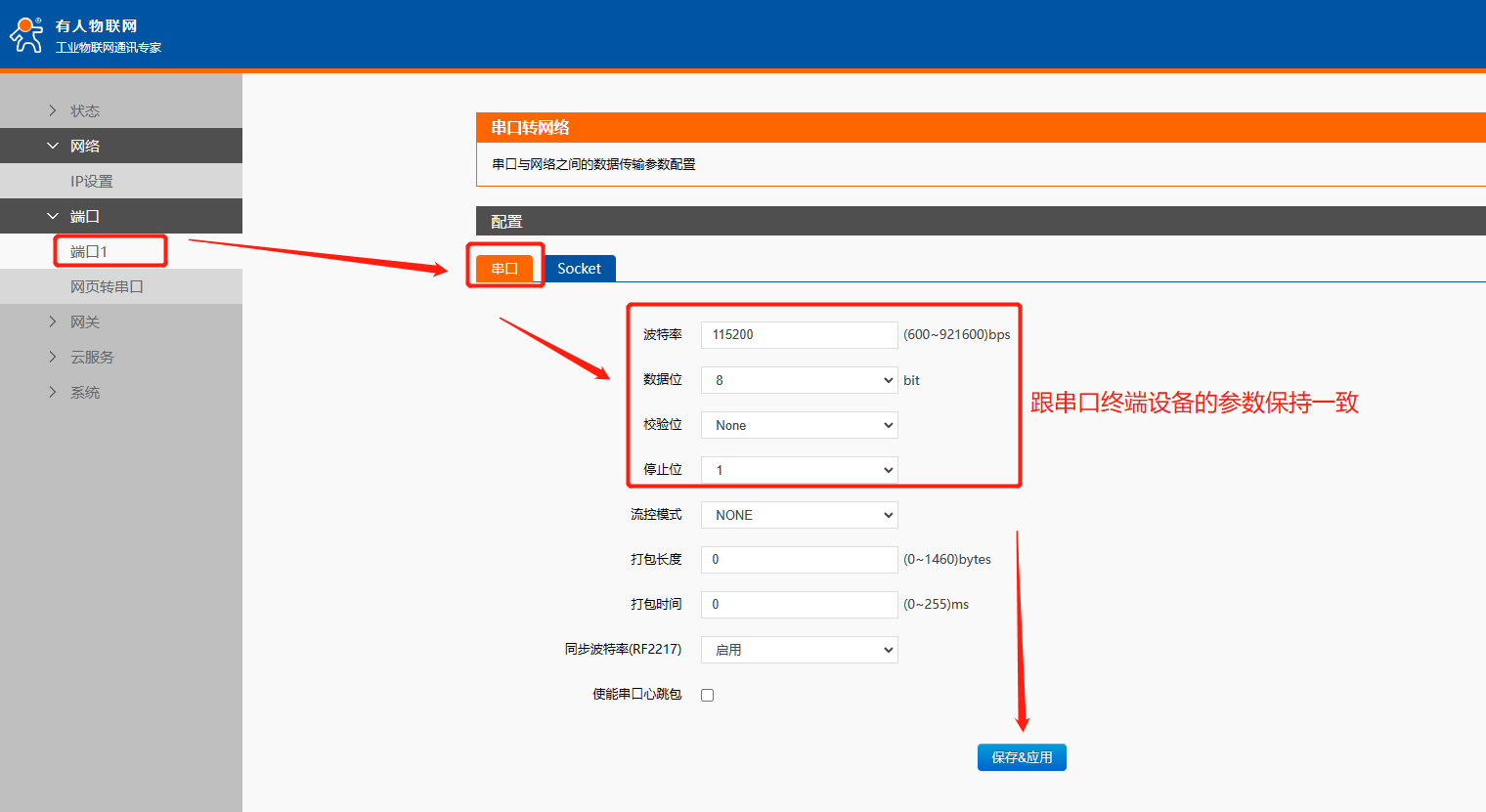Click the 保存&应用 button

(1021, 757)
